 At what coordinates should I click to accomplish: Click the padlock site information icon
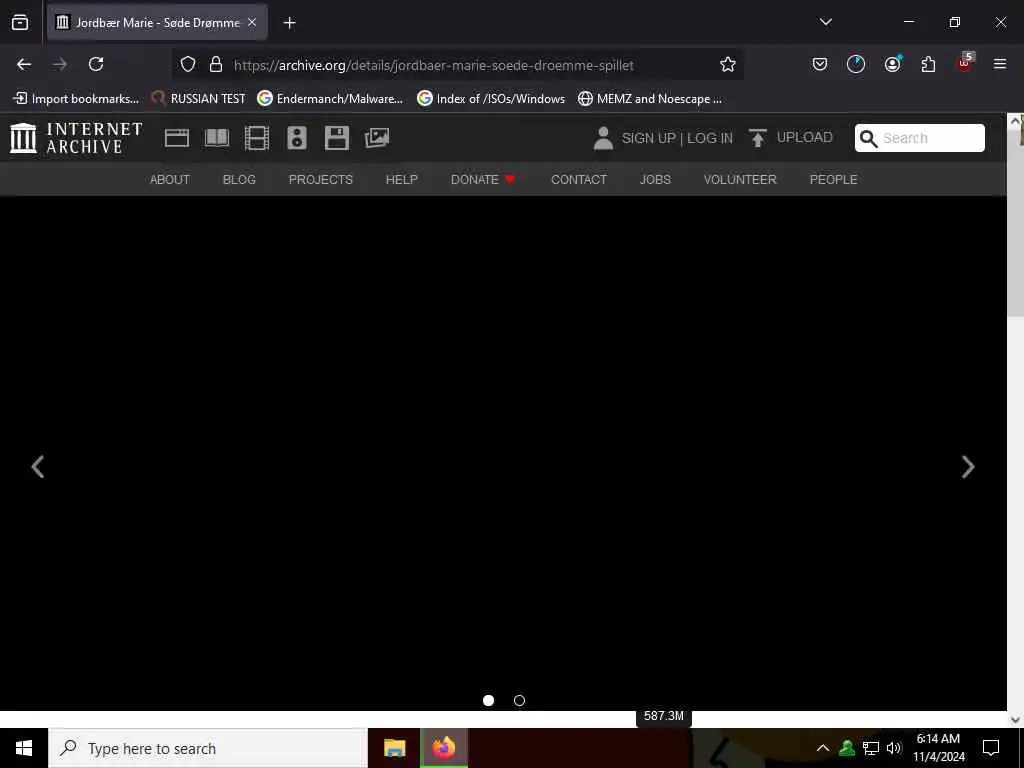[x=216, y=64]
